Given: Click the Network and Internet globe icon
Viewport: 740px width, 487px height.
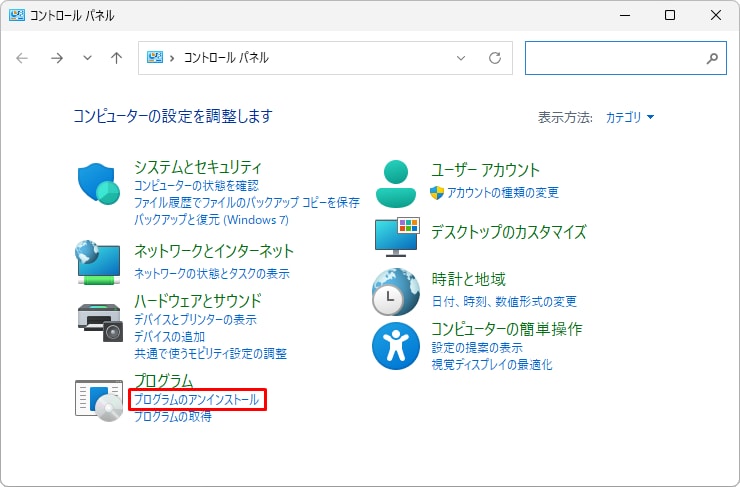Looking at the screenshot, I should point(98,262).
